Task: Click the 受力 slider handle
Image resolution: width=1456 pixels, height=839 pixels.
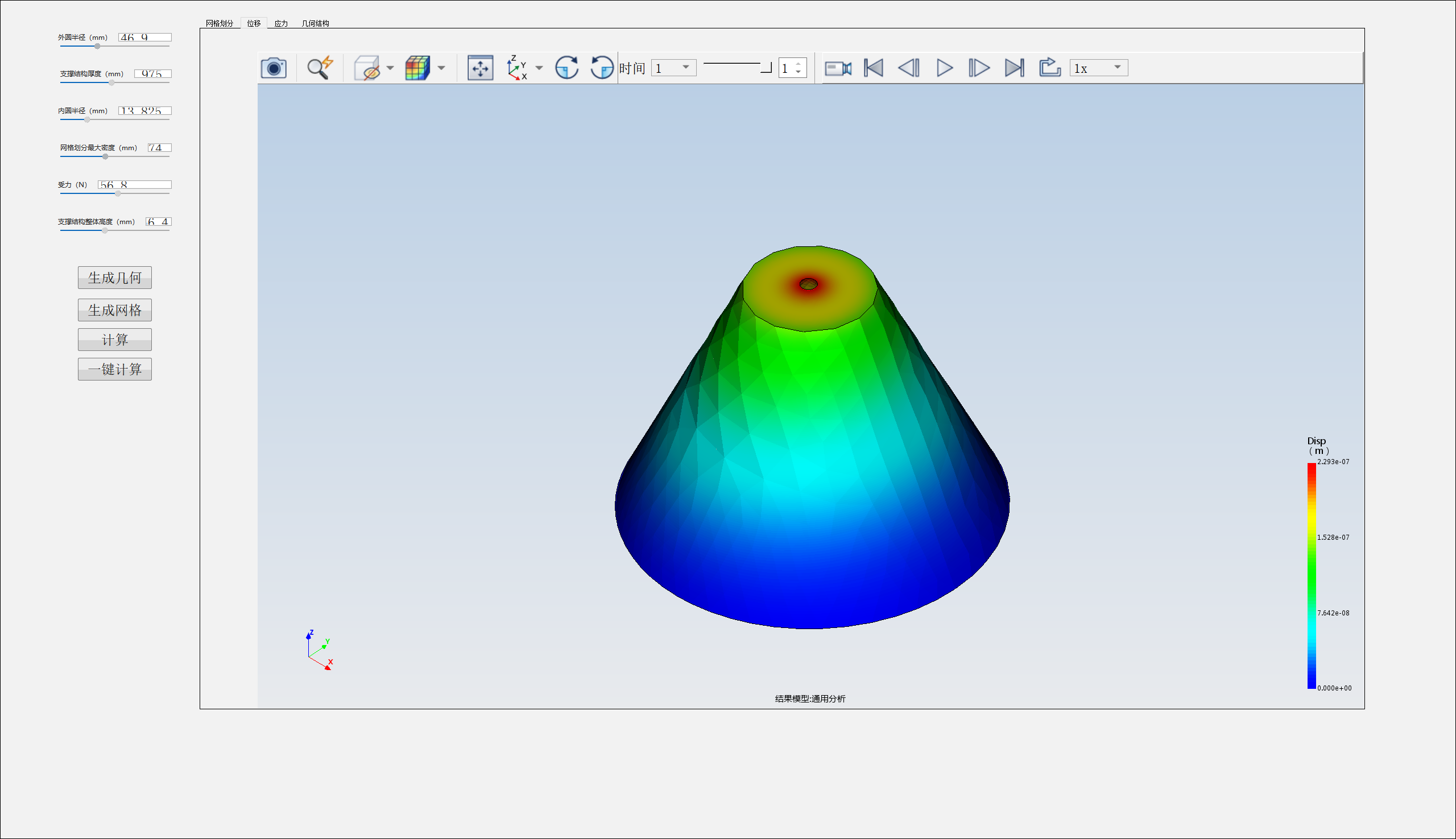Action: pyautogui.click(x=118, y=193)
